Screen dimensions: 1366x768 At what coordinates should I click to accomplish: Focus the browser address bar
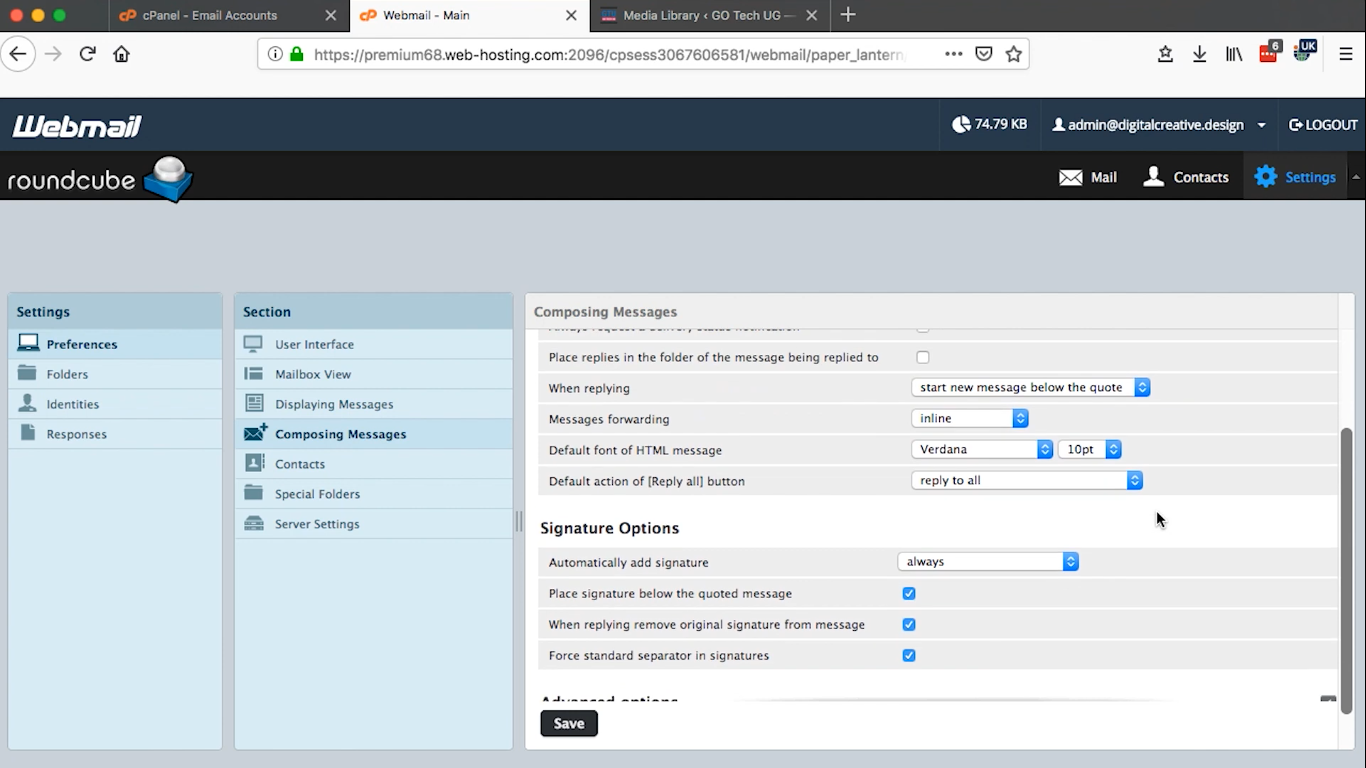point(608,55)
